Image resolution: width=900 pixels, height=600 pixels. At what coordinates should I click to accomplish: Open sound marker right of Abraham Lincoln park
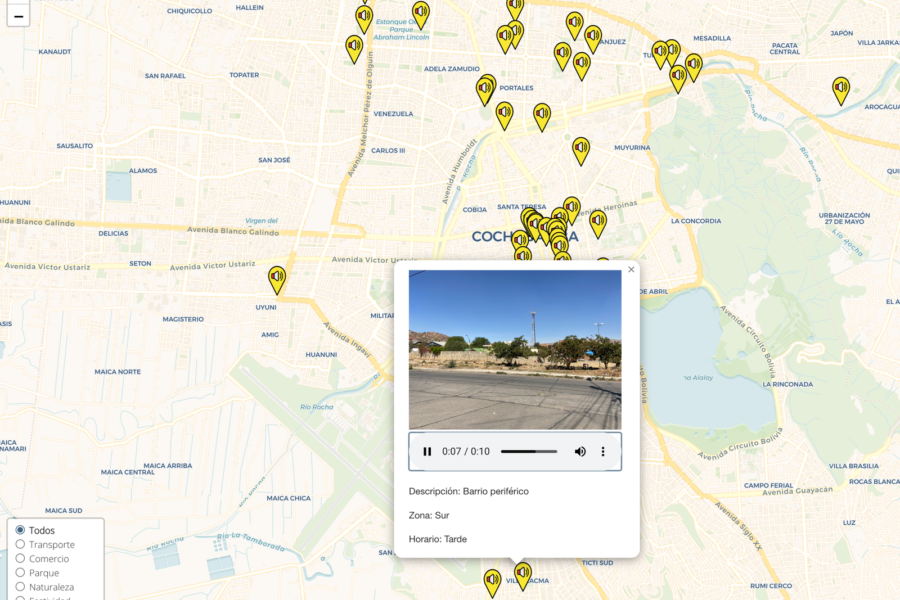point(421,15)
